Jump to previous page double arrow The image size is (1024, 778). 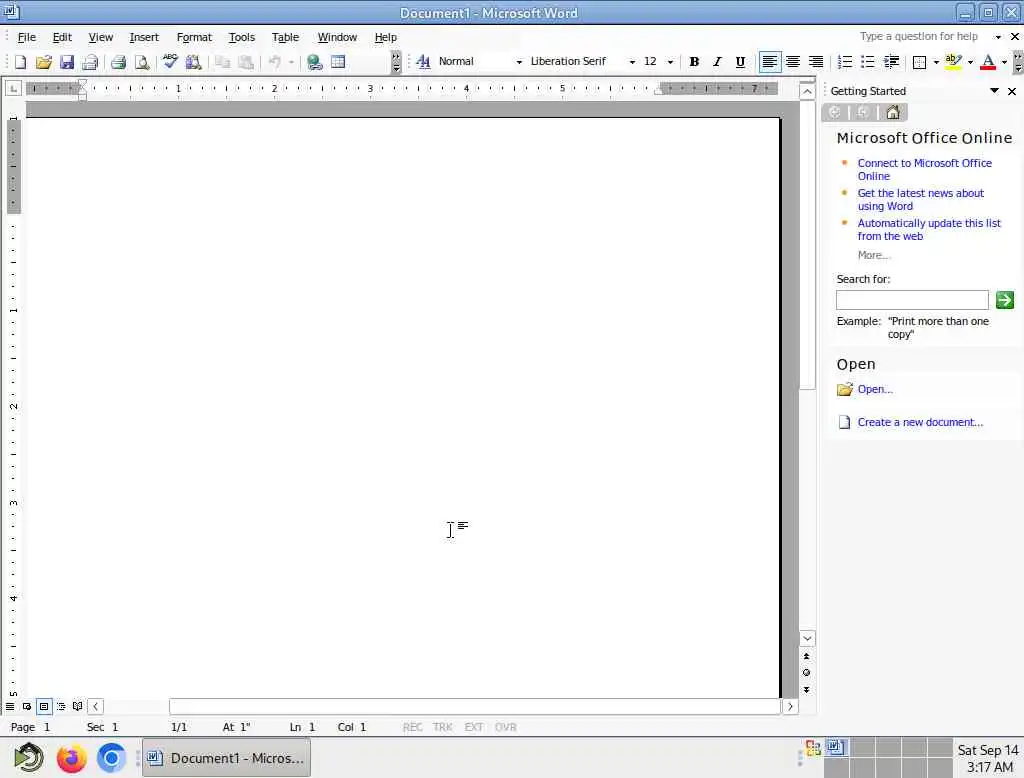(x=807, y=656)
